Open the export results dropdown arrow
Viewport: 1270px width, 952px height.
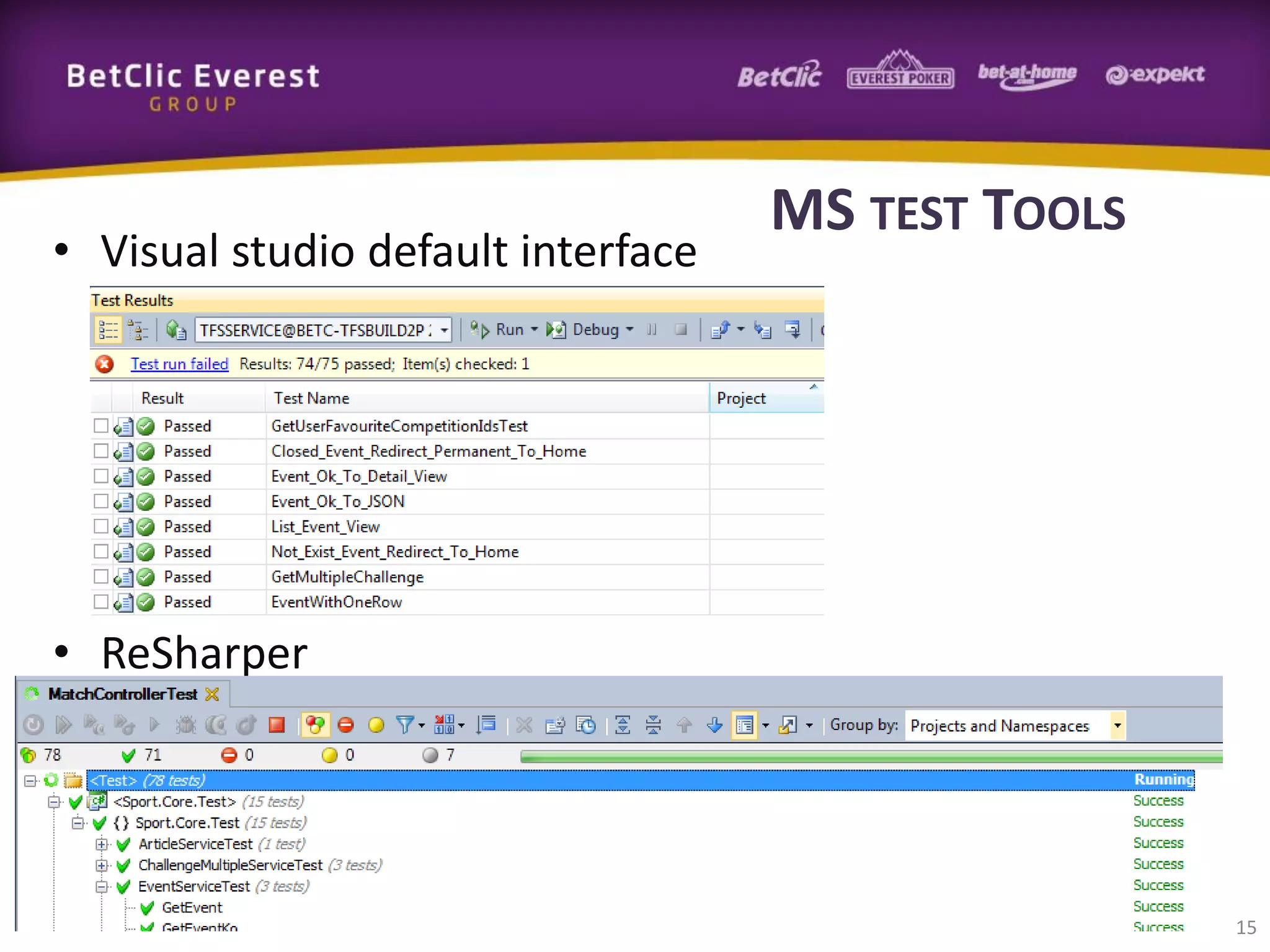[x=740, y=330]
